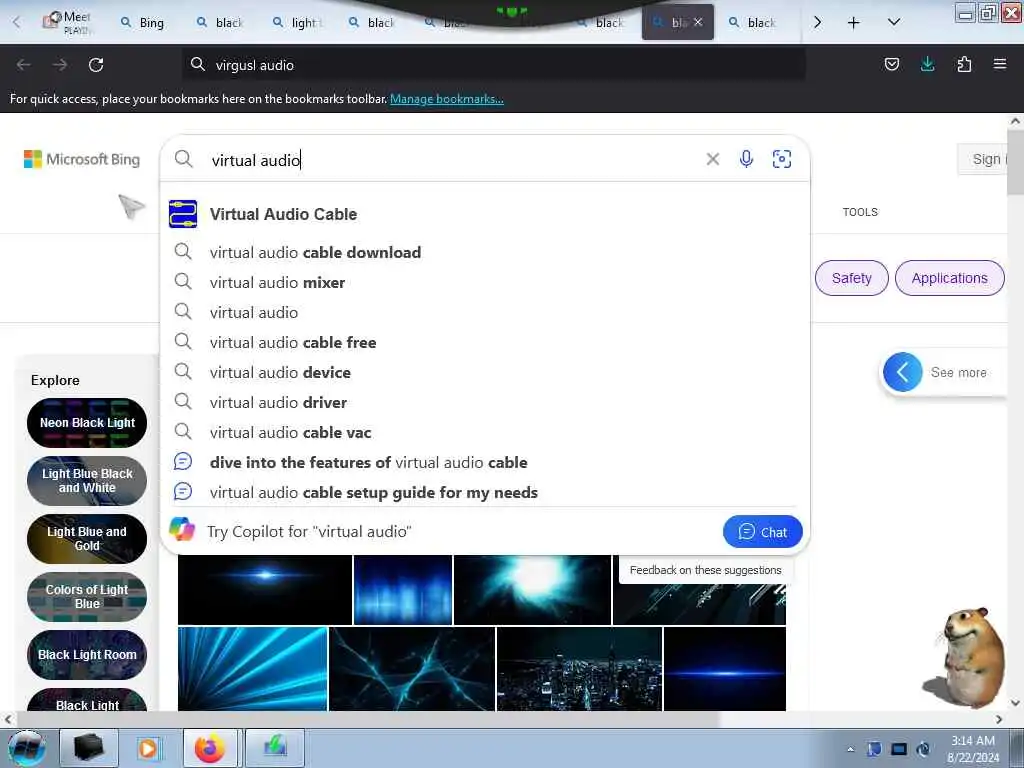Click the browser forward arrow button

(59, 65)
